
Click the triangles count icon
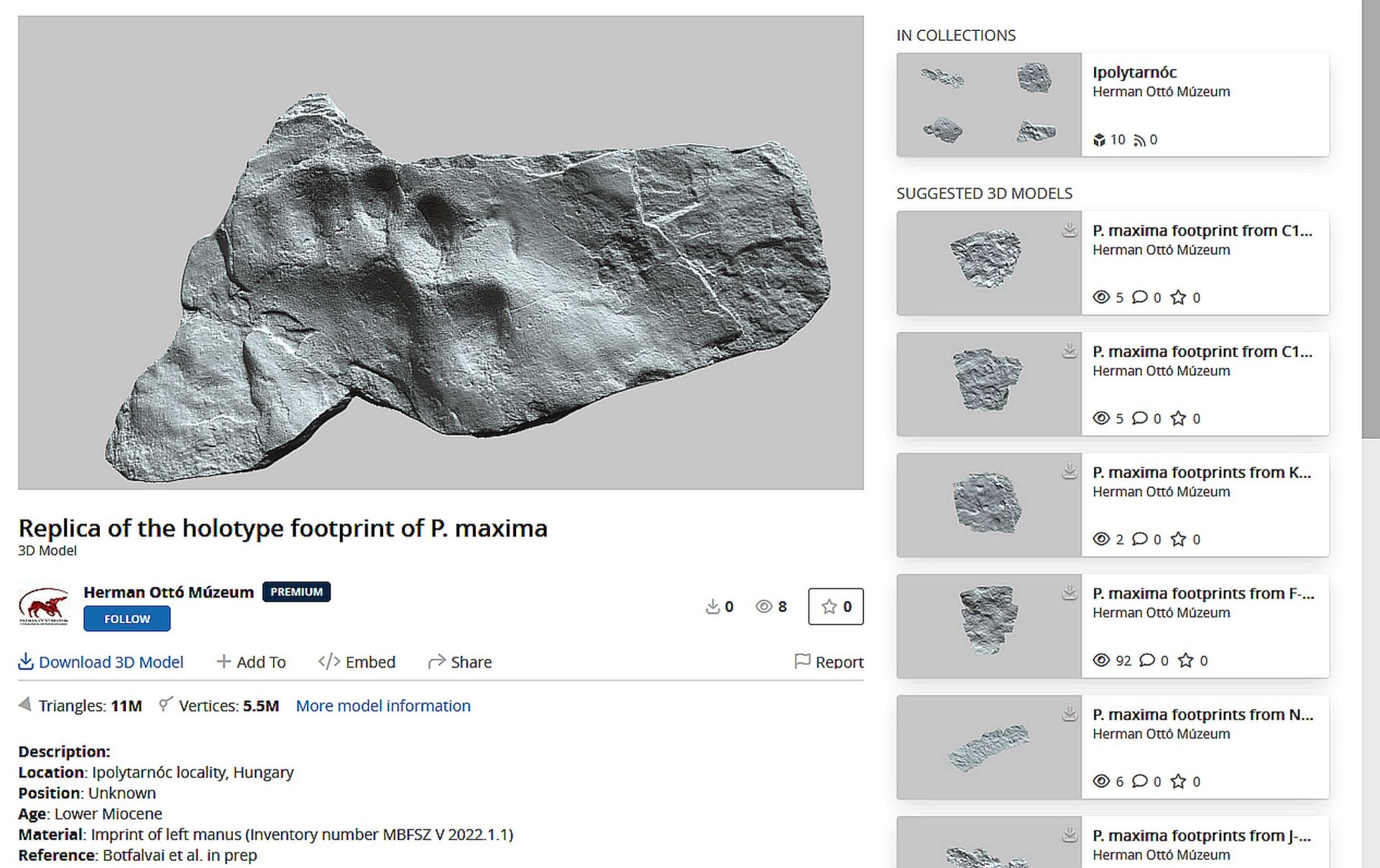(x=25, y=704)
